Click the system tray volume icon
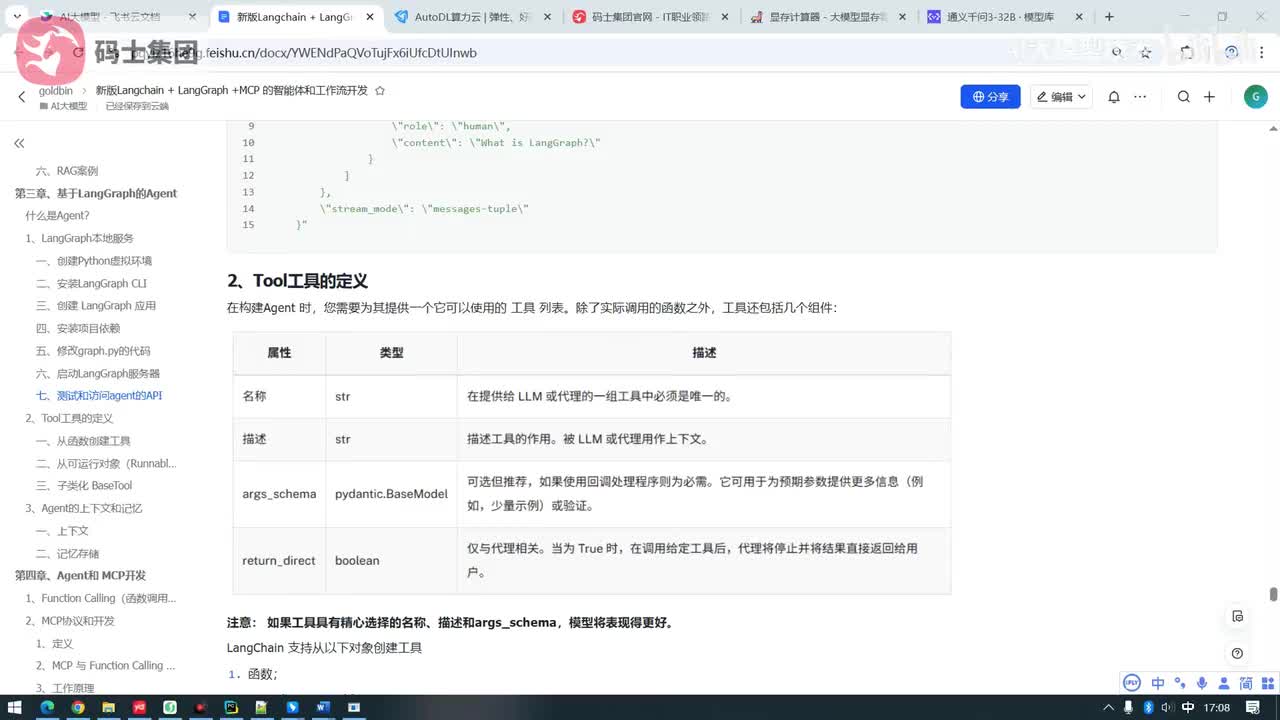The image size is (1280, 720). point(1167,707)
